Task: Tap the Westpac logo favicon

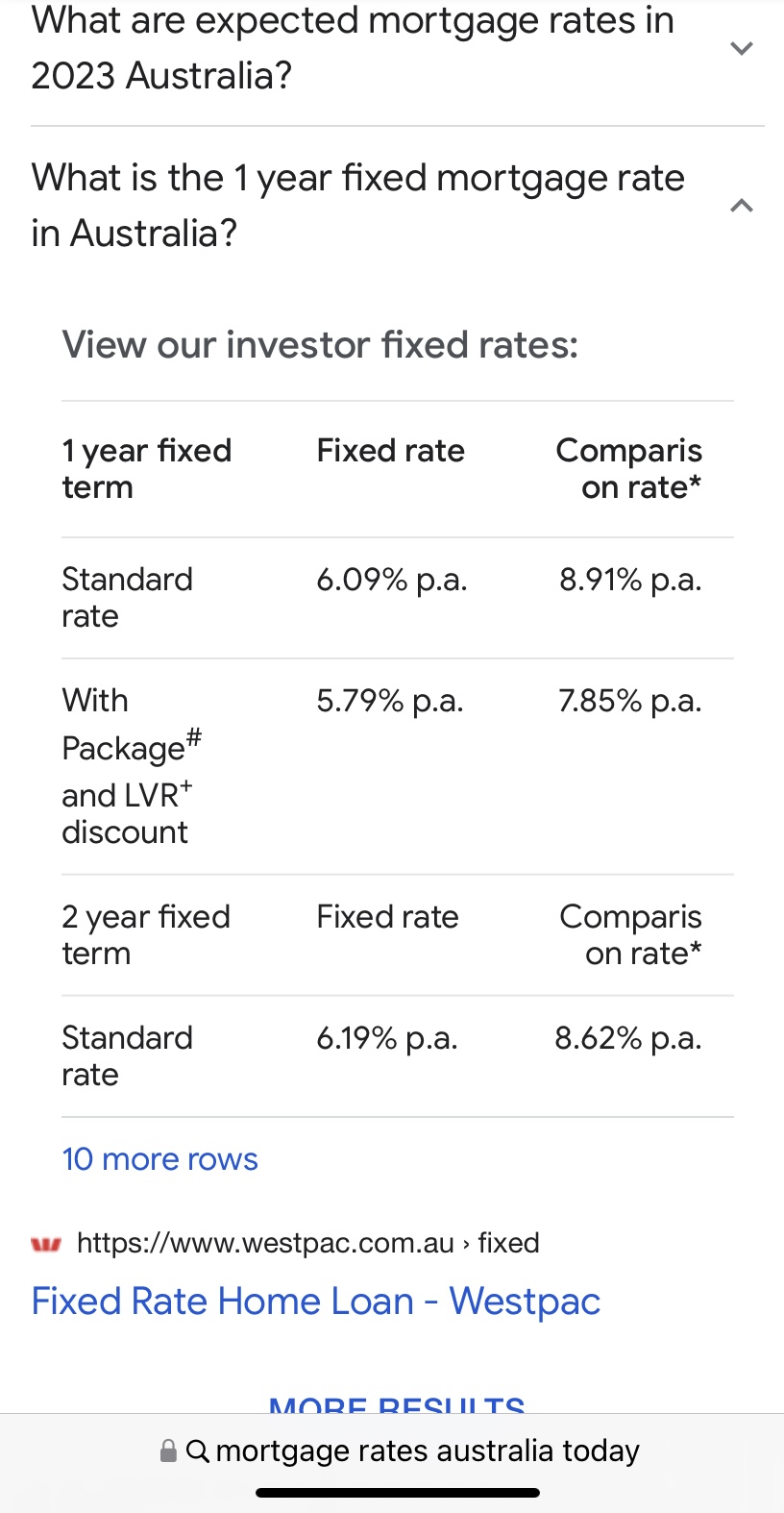Action: pyautogui.click(x=46, y=1244)
